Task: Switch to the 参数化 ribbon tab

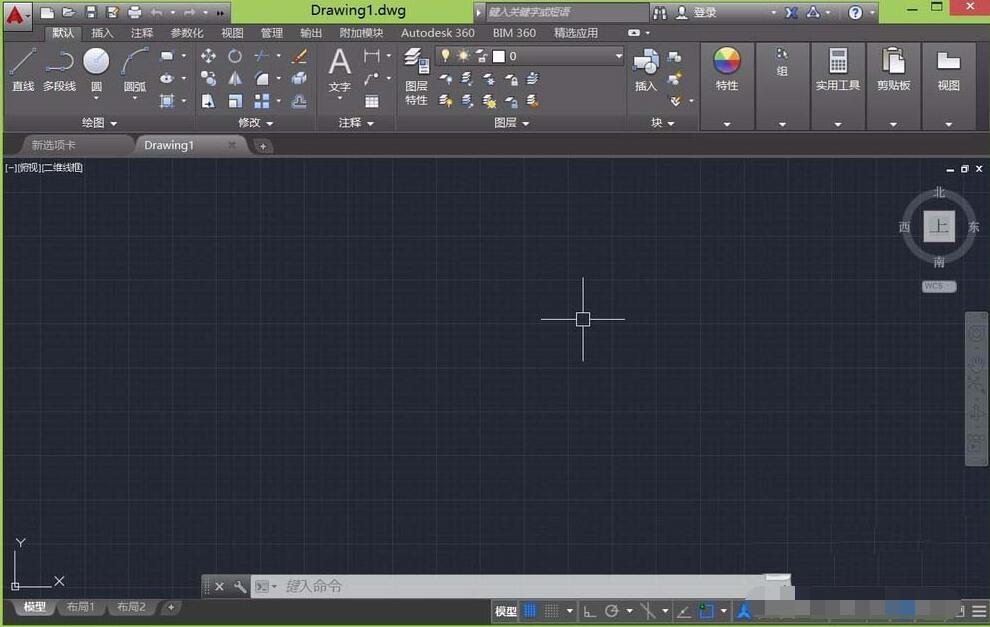Action: (187, 33)
